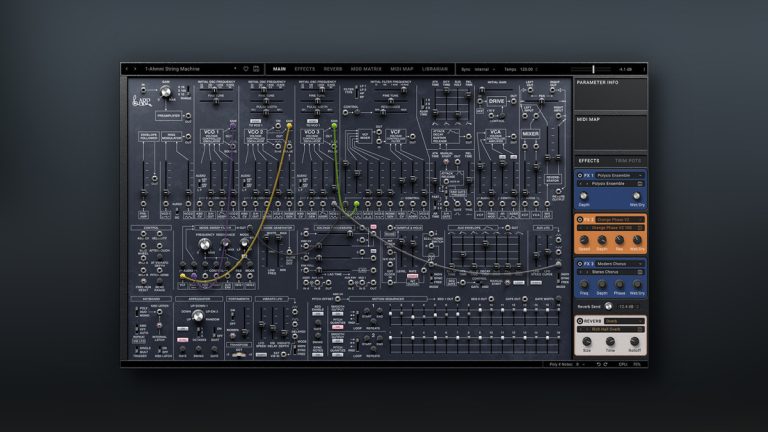Viewport: 768px width, 432px height.
Task: Click the Undo arrow in status bar
Action: [x=598, y=364]
